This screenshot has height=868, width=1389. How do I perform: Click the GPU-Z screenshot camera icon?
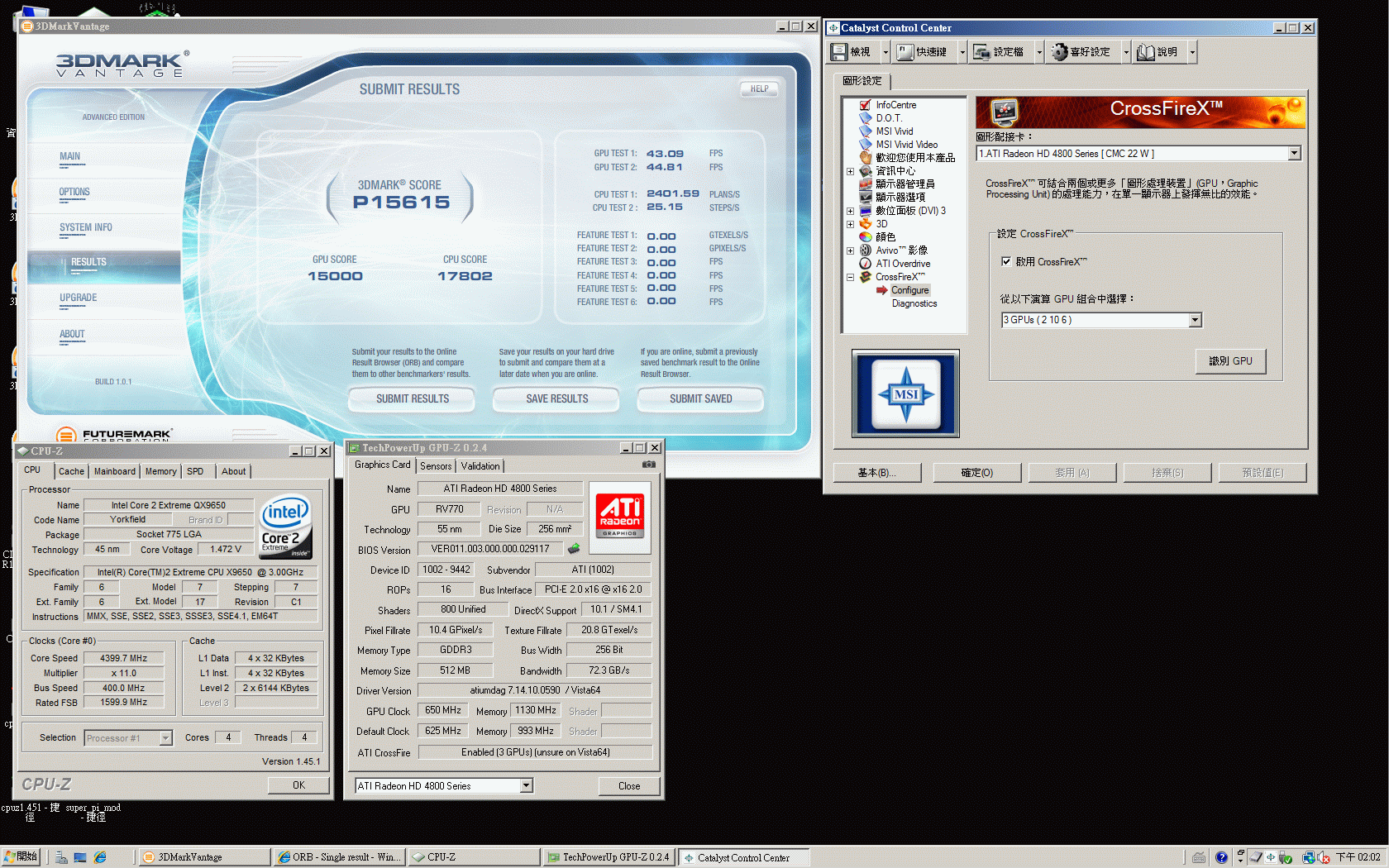click(649, 465)
